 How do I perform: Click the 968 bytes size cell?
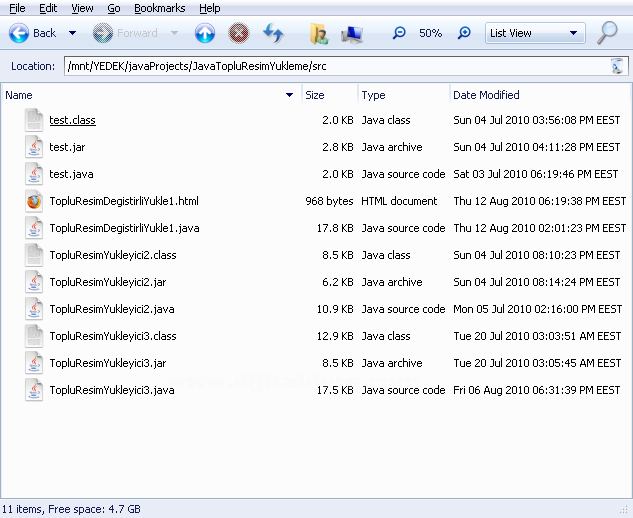click(329, 201)
